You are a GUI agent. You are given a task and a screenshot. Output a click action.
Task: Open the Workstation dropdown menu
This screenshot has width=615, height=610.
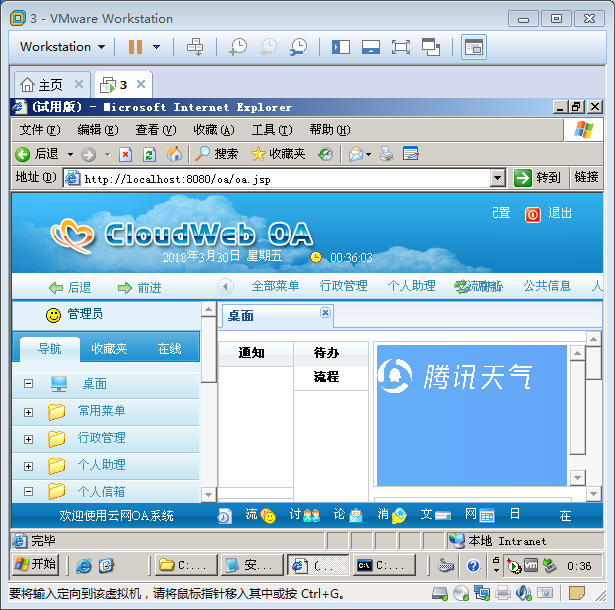63,47
